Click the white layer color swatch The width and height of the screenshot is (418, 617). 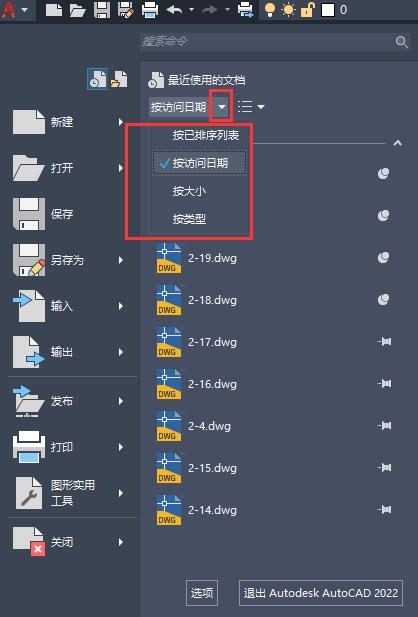click(x=328, y=10)
